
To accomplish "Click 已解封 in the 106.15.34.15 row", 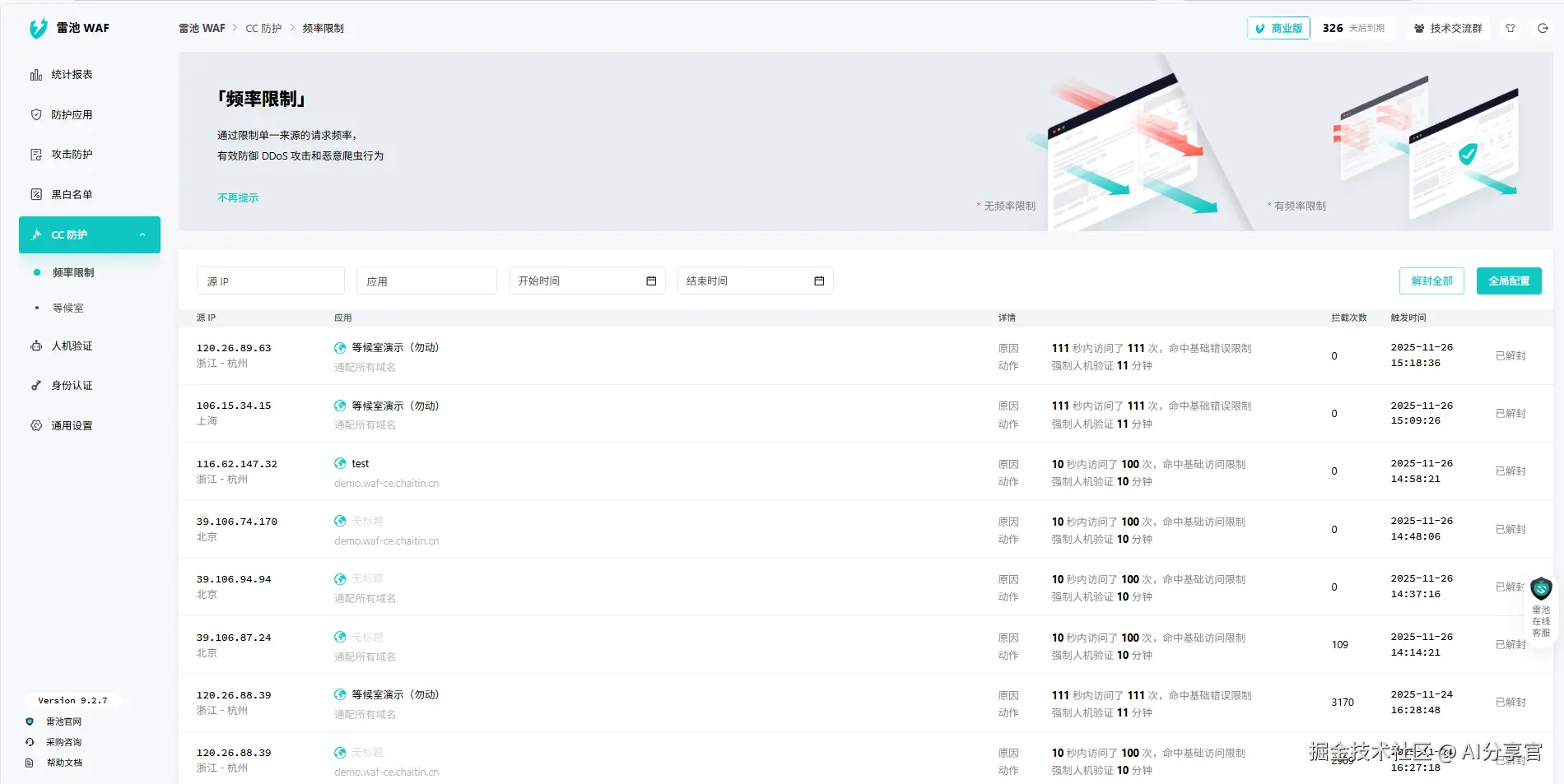I will coord(1510,414).
